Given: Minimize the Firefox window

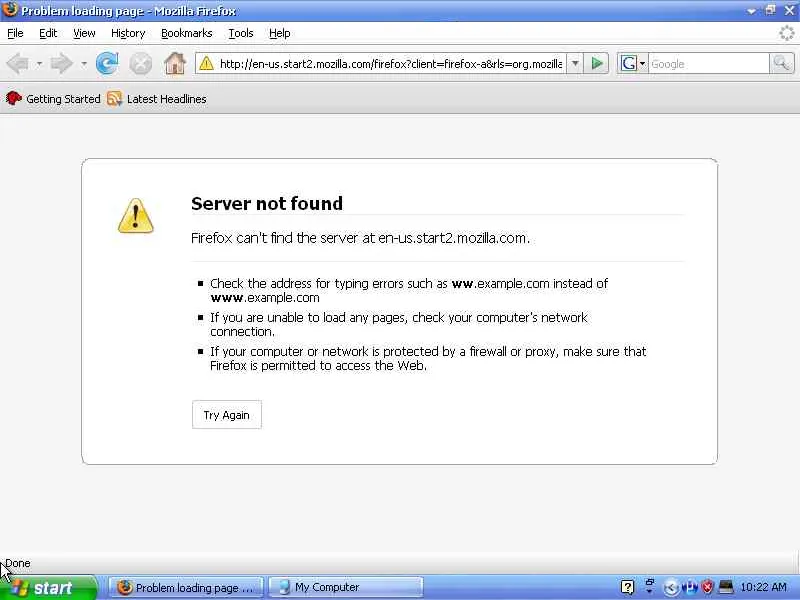Looking at the screenshot, I should 752,10.
